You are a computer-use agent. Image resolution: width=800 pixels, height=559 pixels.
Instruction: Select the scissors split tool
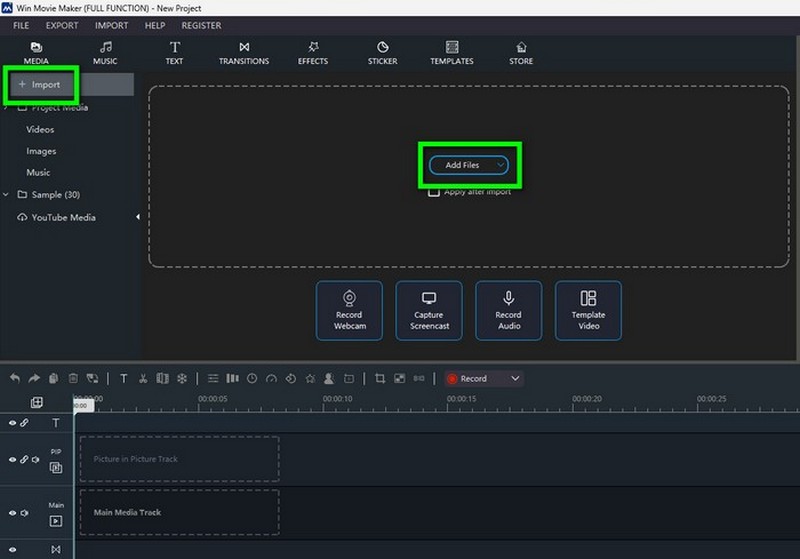pos(143,378)
